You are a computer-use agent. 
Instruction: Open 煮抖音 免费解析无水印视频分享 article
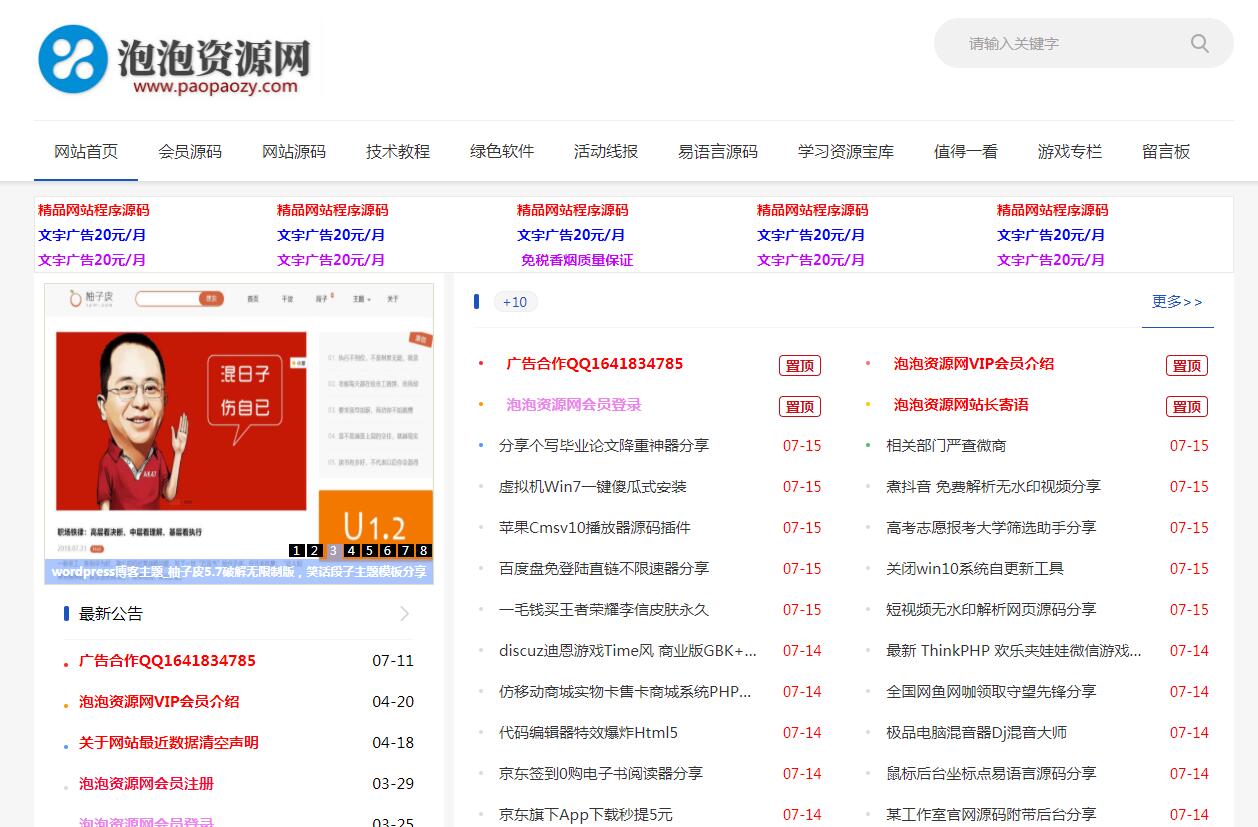[993, 487]
